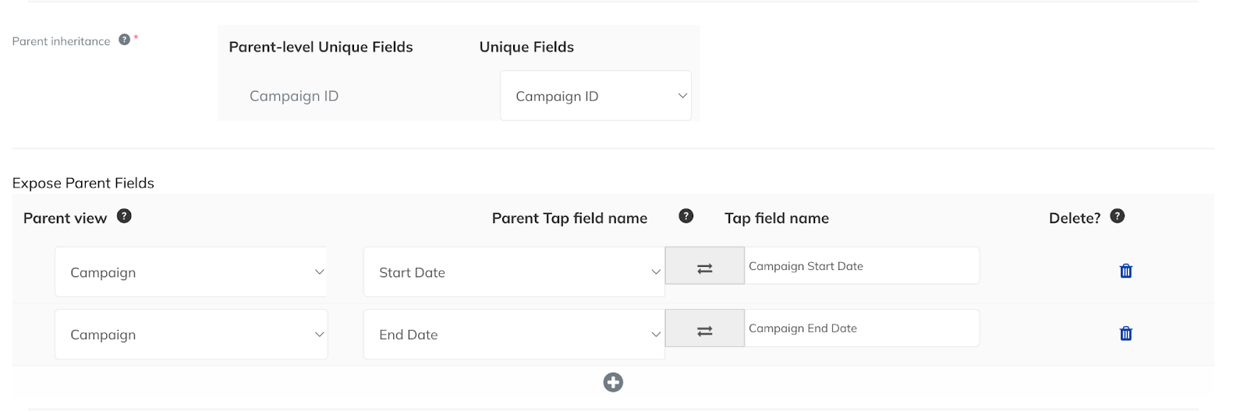Add a new parent field row with plus icon
The height and width of the screenshot is (412, 1235).
click(613, 382)
